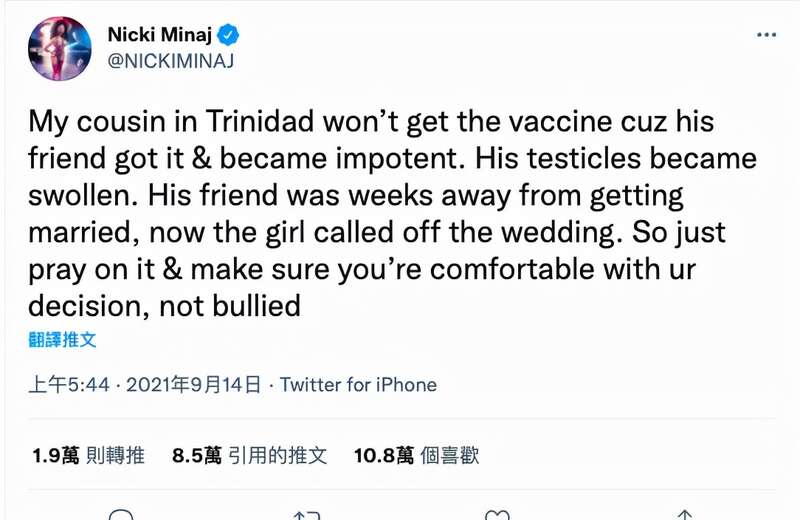Image resolution: width=800 pixels, height=520 pixels.
Task: Open the @NICKIMINAJ handle link
Action: click(170, 60)
